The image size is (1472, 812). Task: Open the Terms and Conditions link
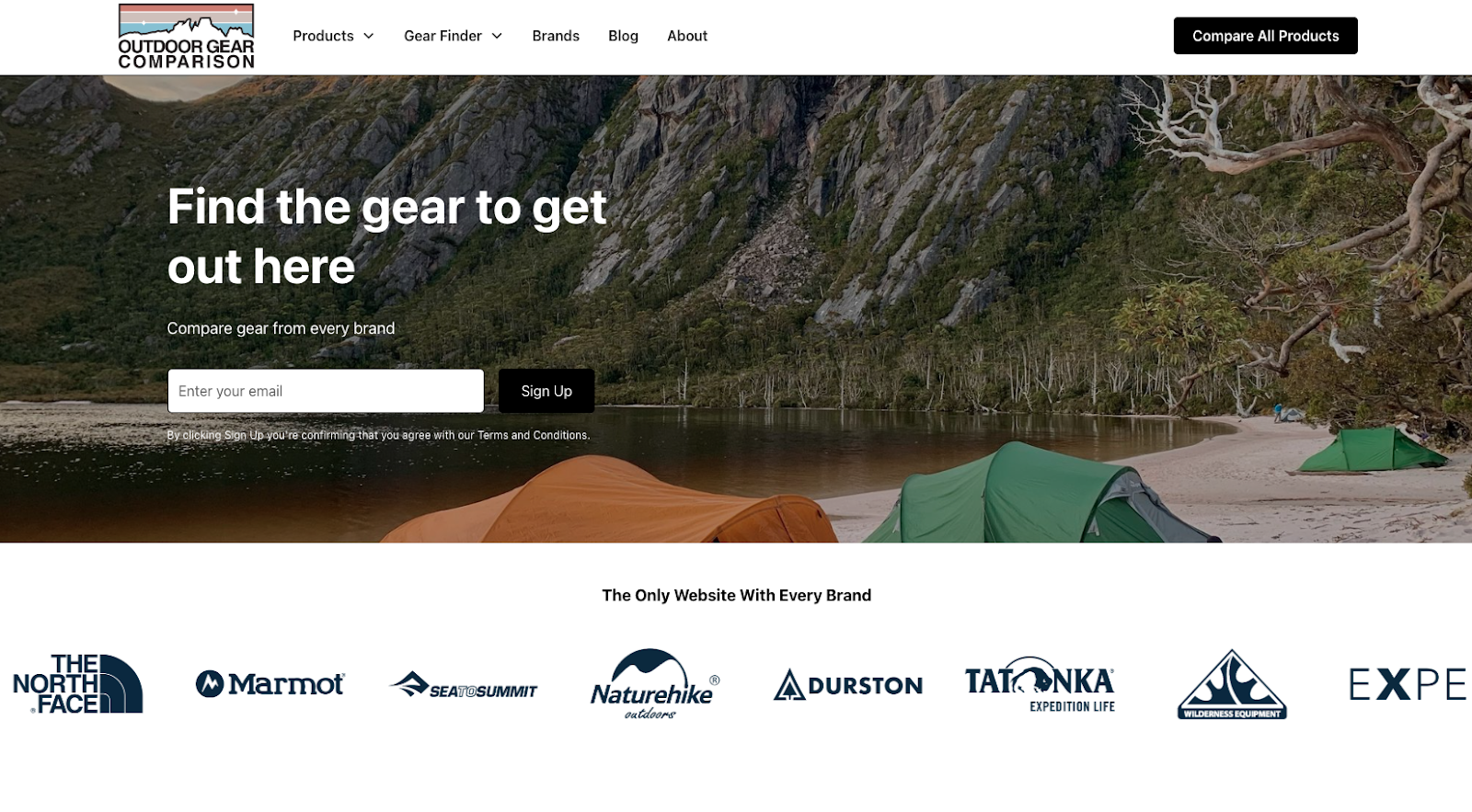[x=533, y=436]
